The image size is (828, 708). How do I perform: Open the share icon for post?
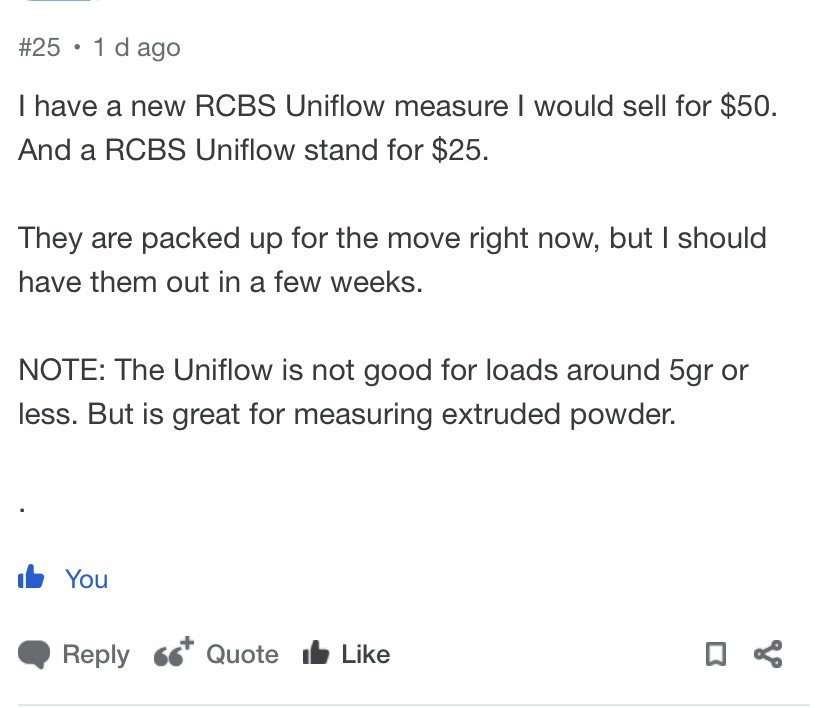point(768,654)
